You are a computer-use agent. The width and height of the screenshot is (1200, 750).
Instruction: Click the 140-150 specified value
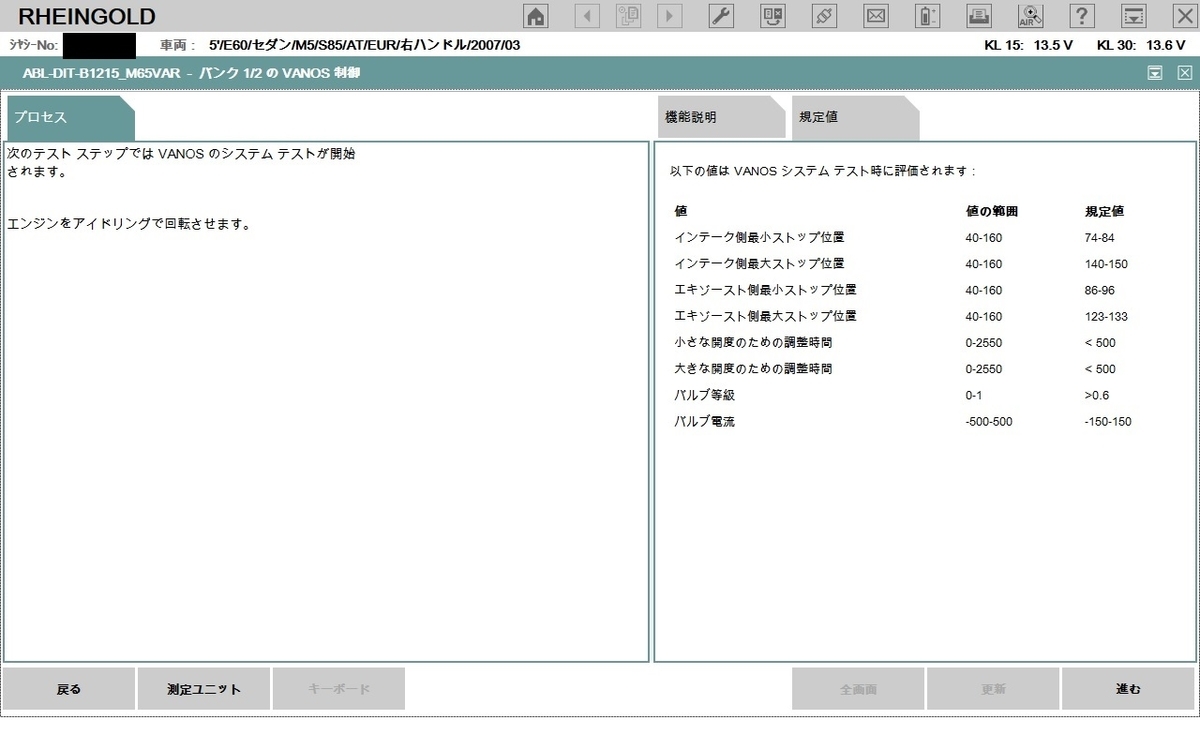tap(1106, 264)
